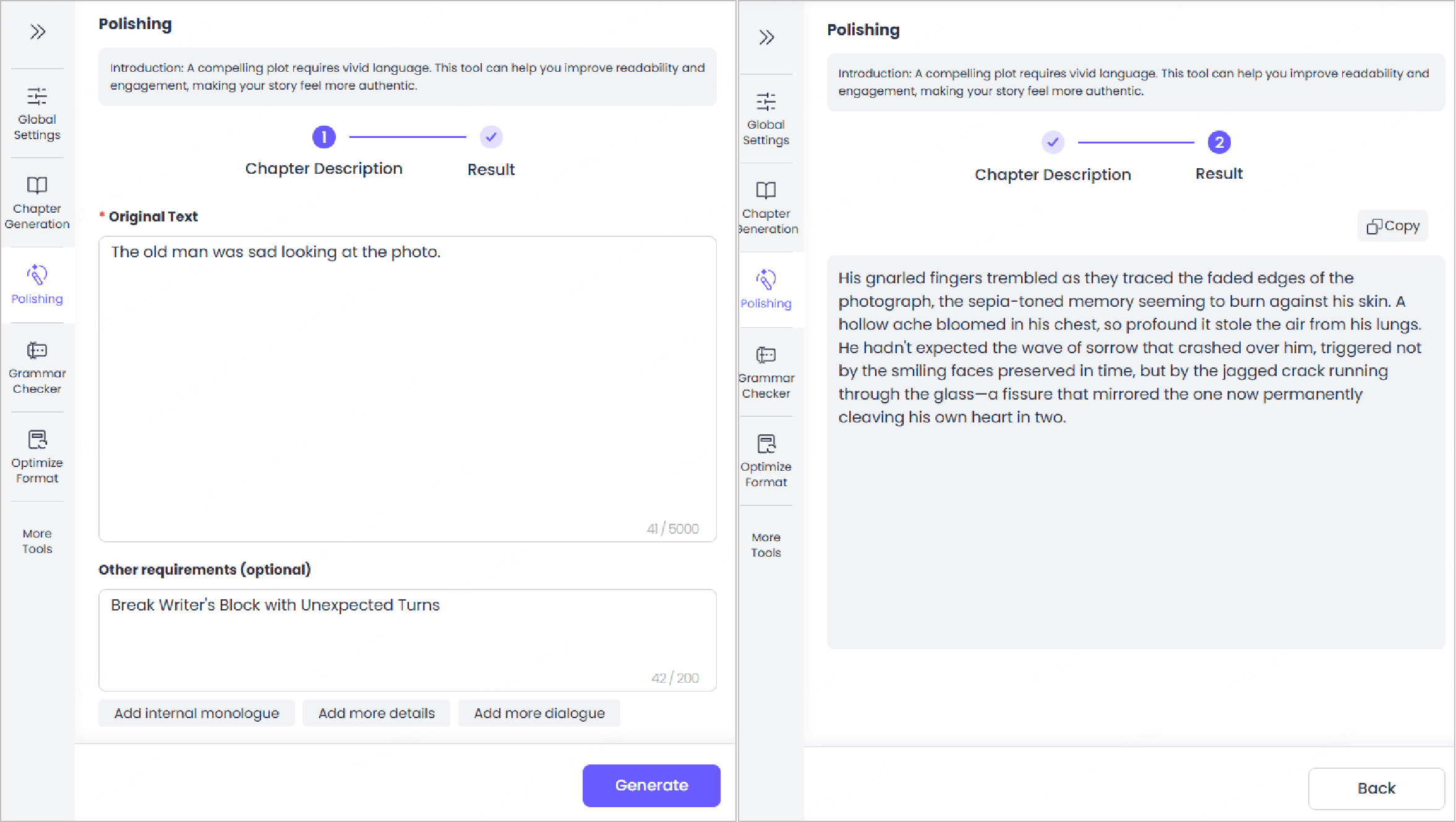The width and height of the screenshot is (1456, 822).
Task: Open Optimize Format in right sidebar
Action: coord(766,461)
